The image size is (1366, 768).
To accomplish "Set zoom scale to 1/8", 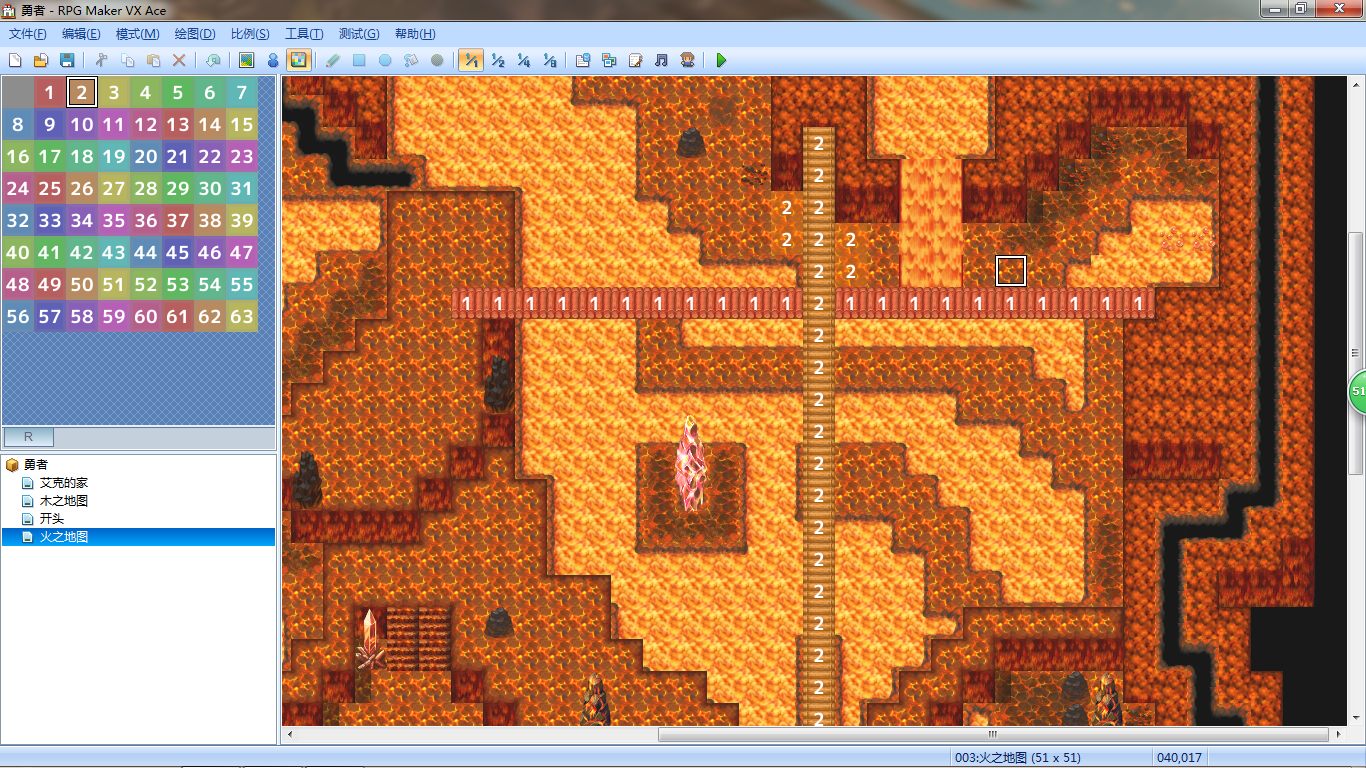I will (549, 60).
